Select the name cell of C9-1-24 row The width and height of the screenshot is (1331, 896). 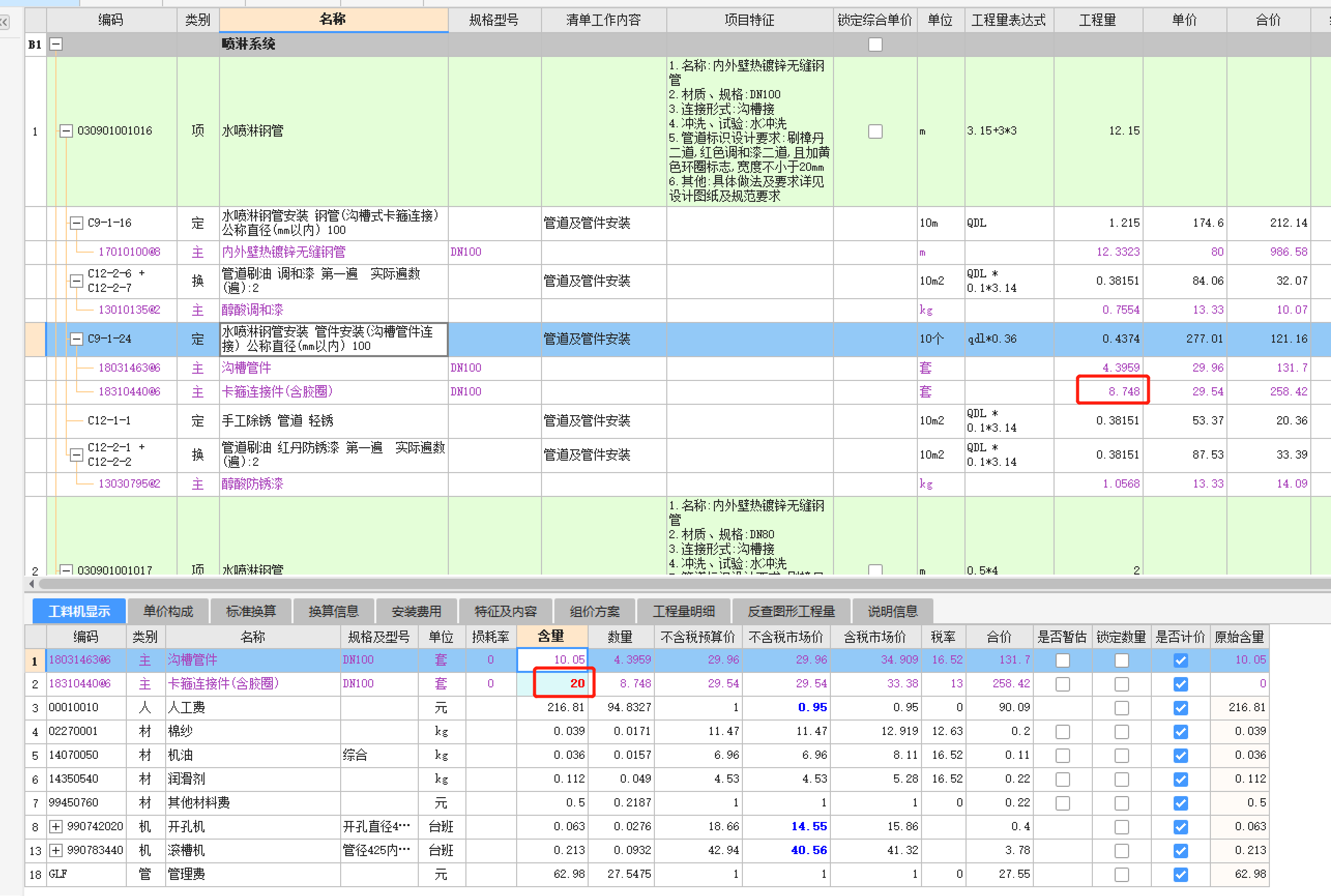(333, 339)
